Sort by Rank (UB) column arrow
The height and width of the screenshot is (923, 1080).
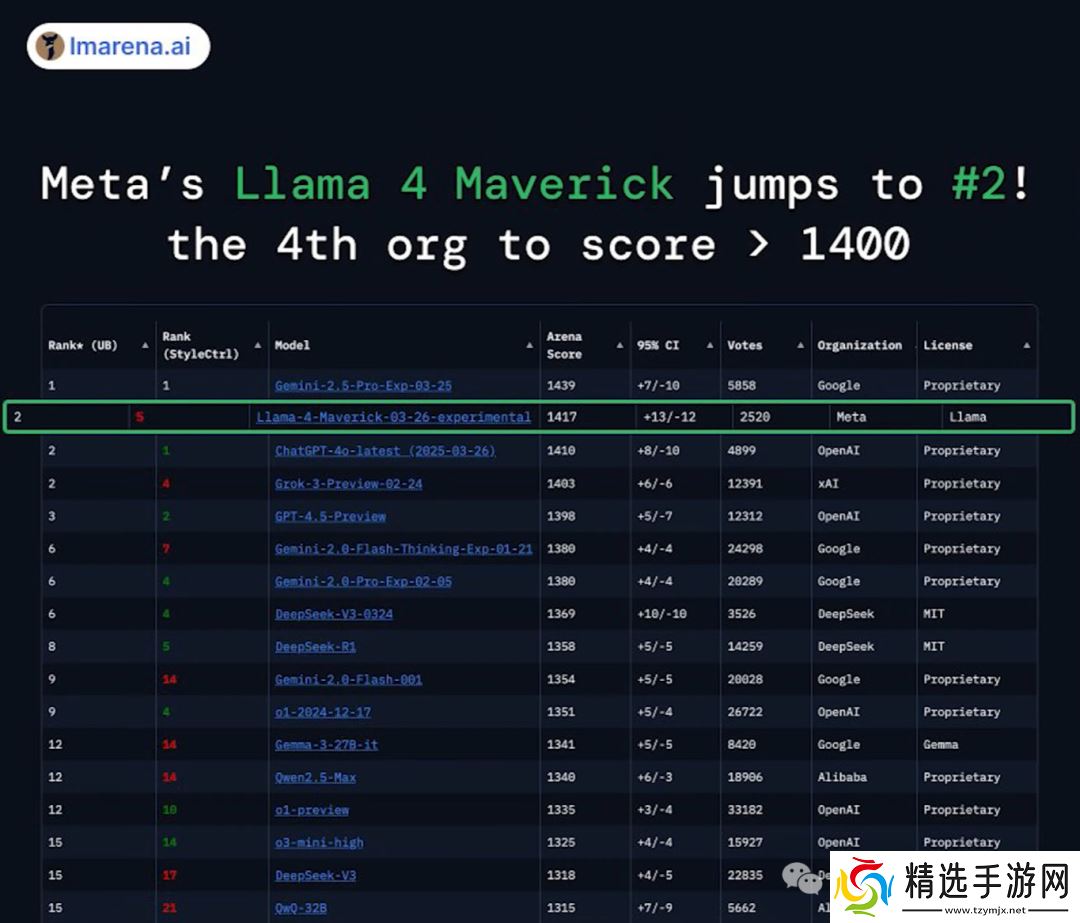click(x=146, y=345)
